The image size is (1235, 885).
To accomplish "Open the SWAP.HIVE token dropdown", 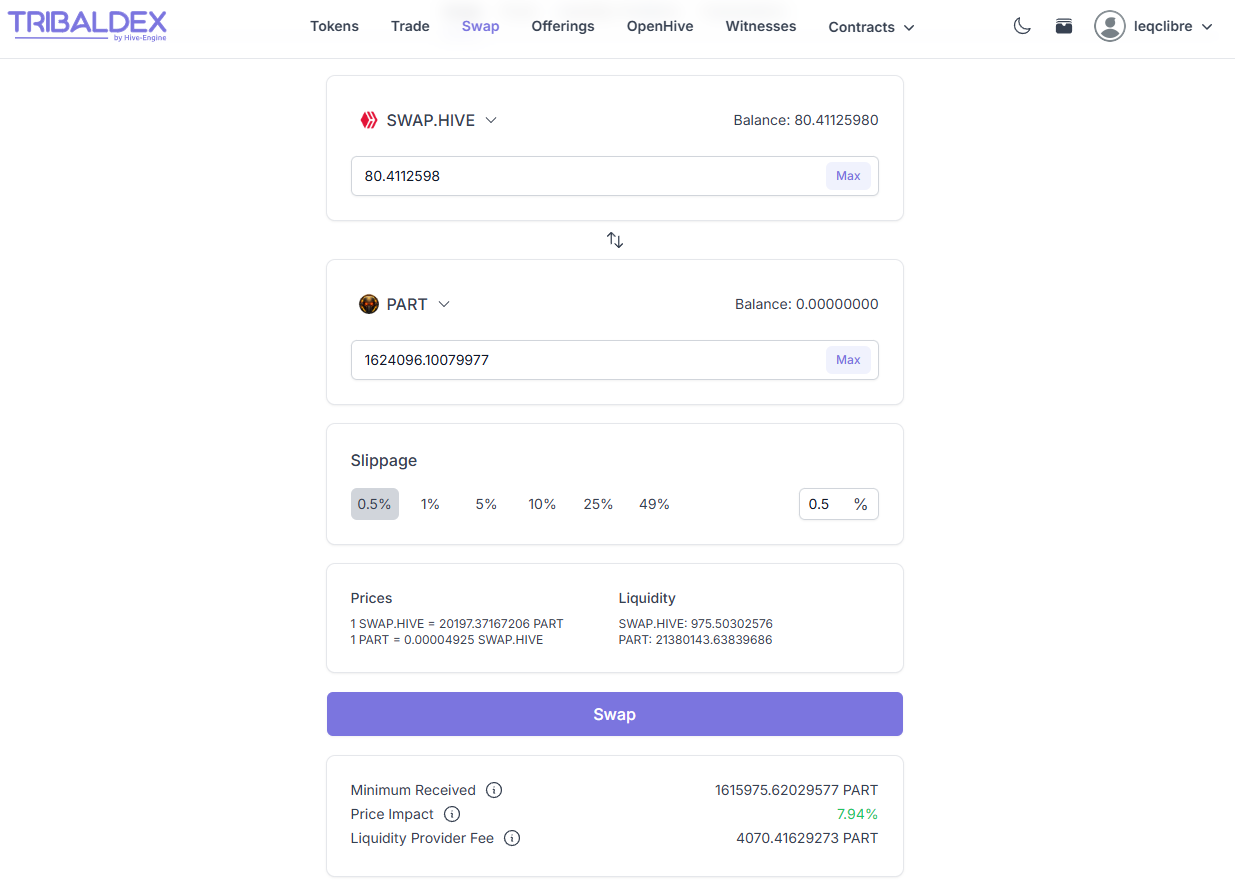I will [428, 120].
